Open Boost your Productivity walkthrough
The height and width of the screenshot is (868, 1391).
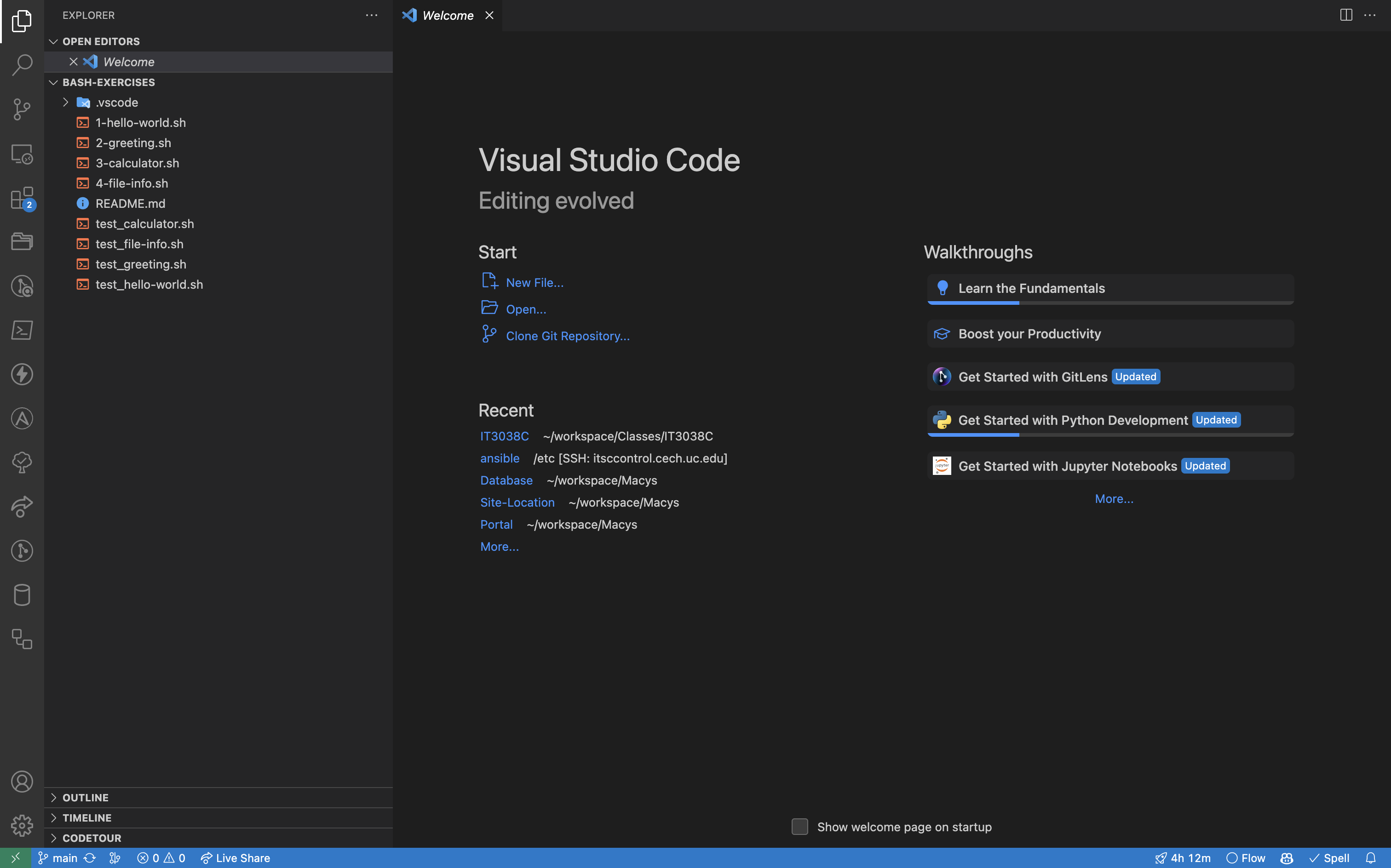(1110, 333)
